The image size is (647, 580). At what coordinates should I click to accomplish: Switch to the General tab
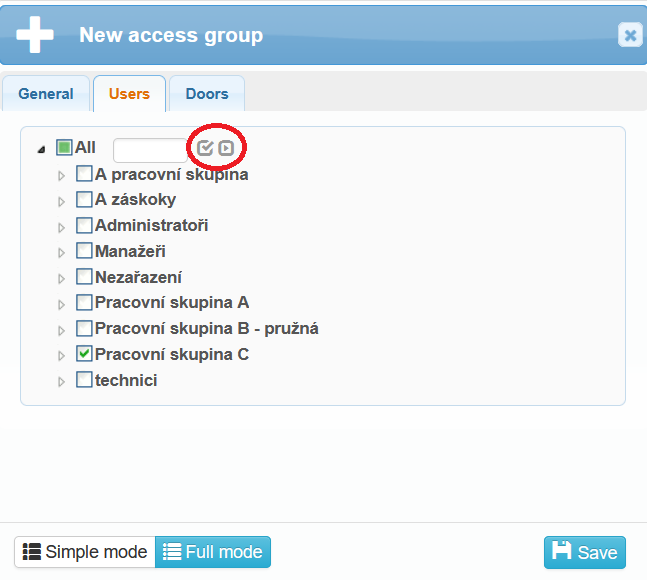46,94
